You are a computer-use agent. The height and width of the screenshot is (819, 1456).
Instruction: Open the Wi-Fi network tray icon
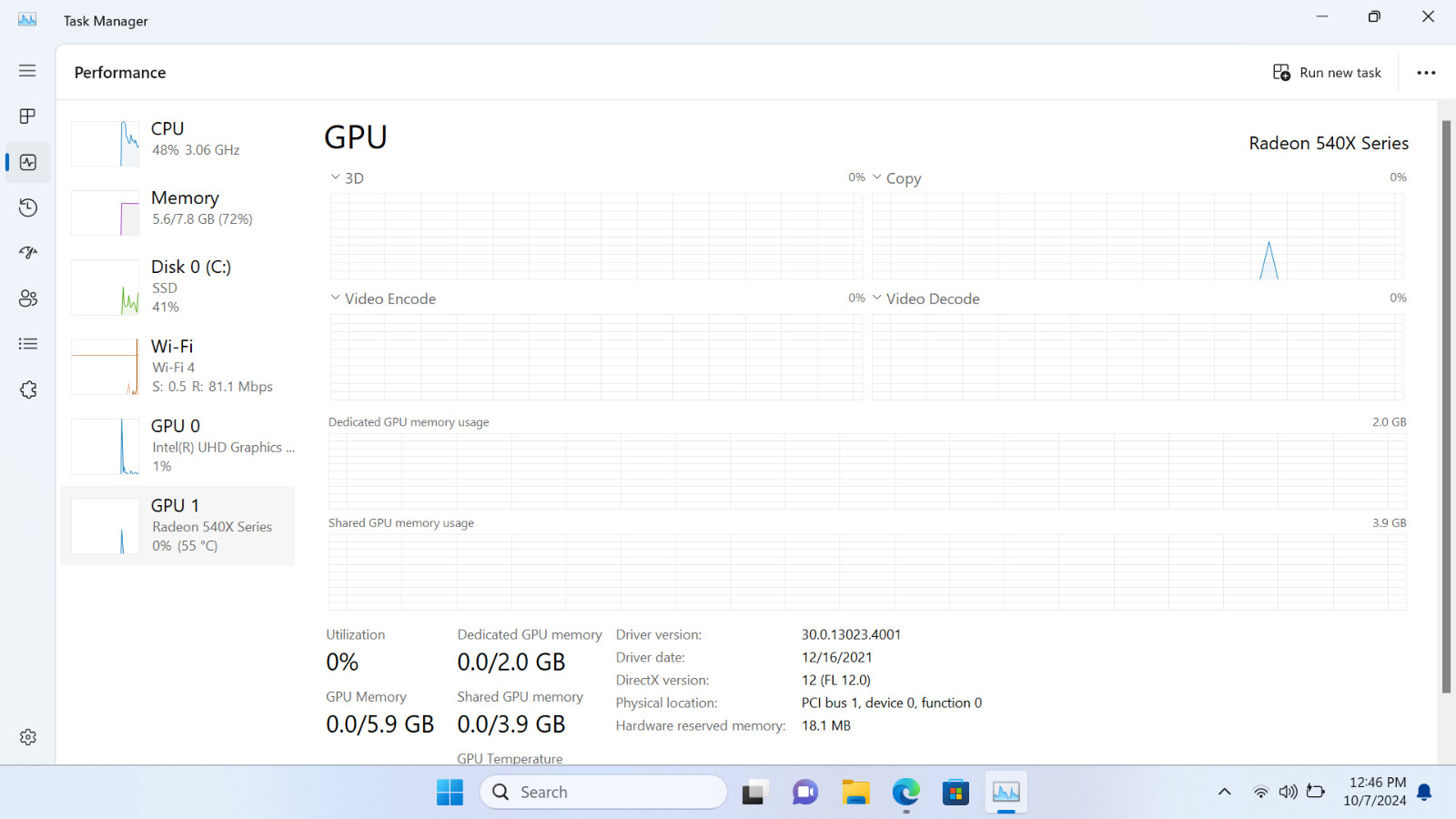[1260, 793]
